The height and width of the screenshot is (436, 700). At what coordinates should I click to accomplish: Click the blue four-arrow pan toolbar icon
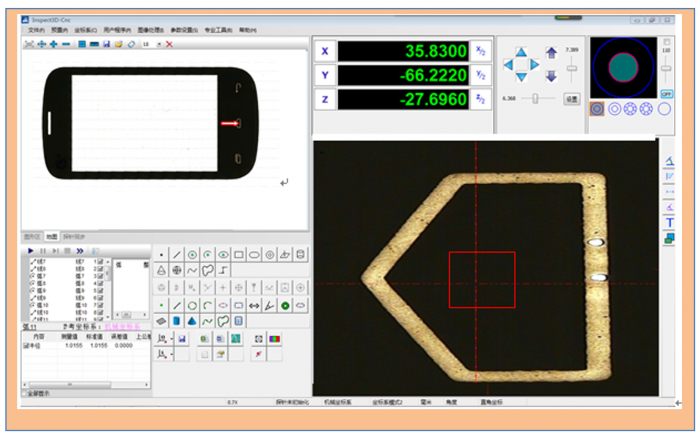(42, 44)
